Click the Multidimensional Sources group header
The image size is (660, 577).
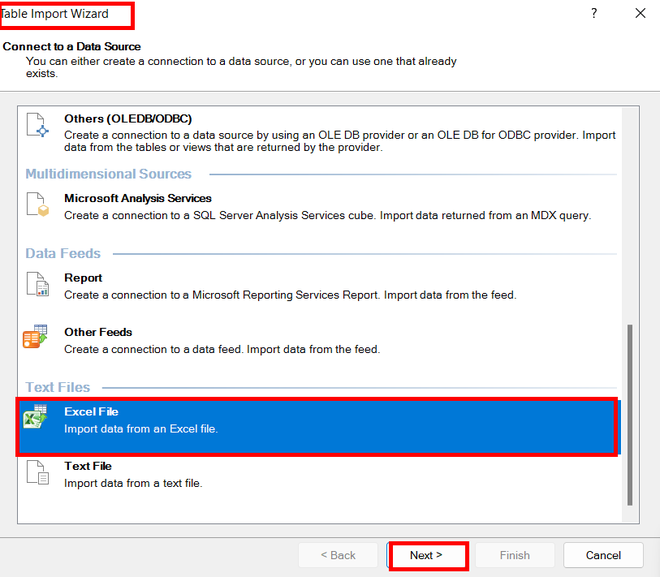108,174
